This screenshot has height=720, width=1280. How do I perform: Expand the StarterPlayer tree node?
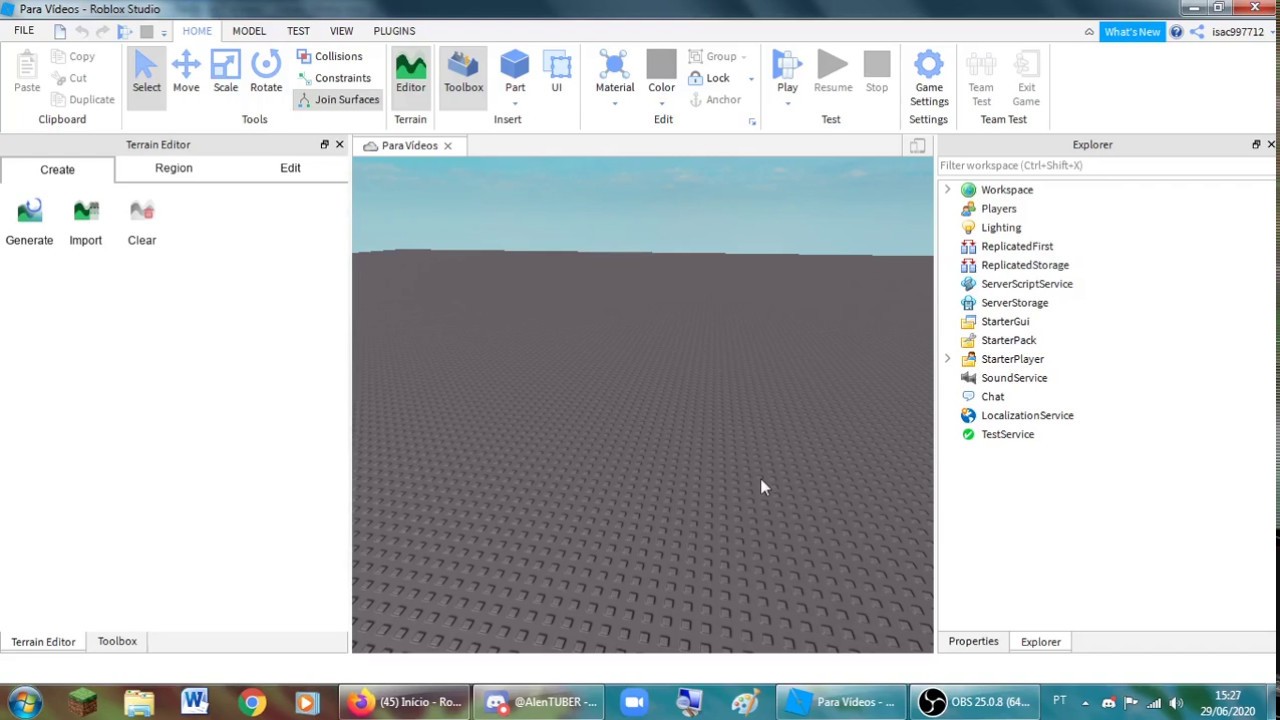point(947,359)
